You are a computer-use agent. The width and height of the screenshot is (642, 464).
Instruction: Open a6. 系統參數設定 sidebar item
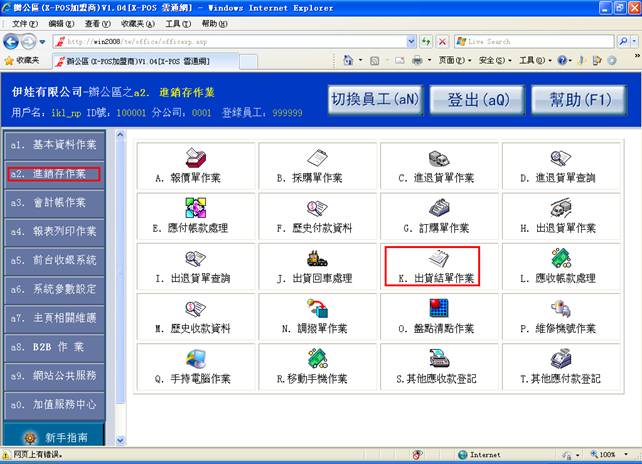point(55,289)
